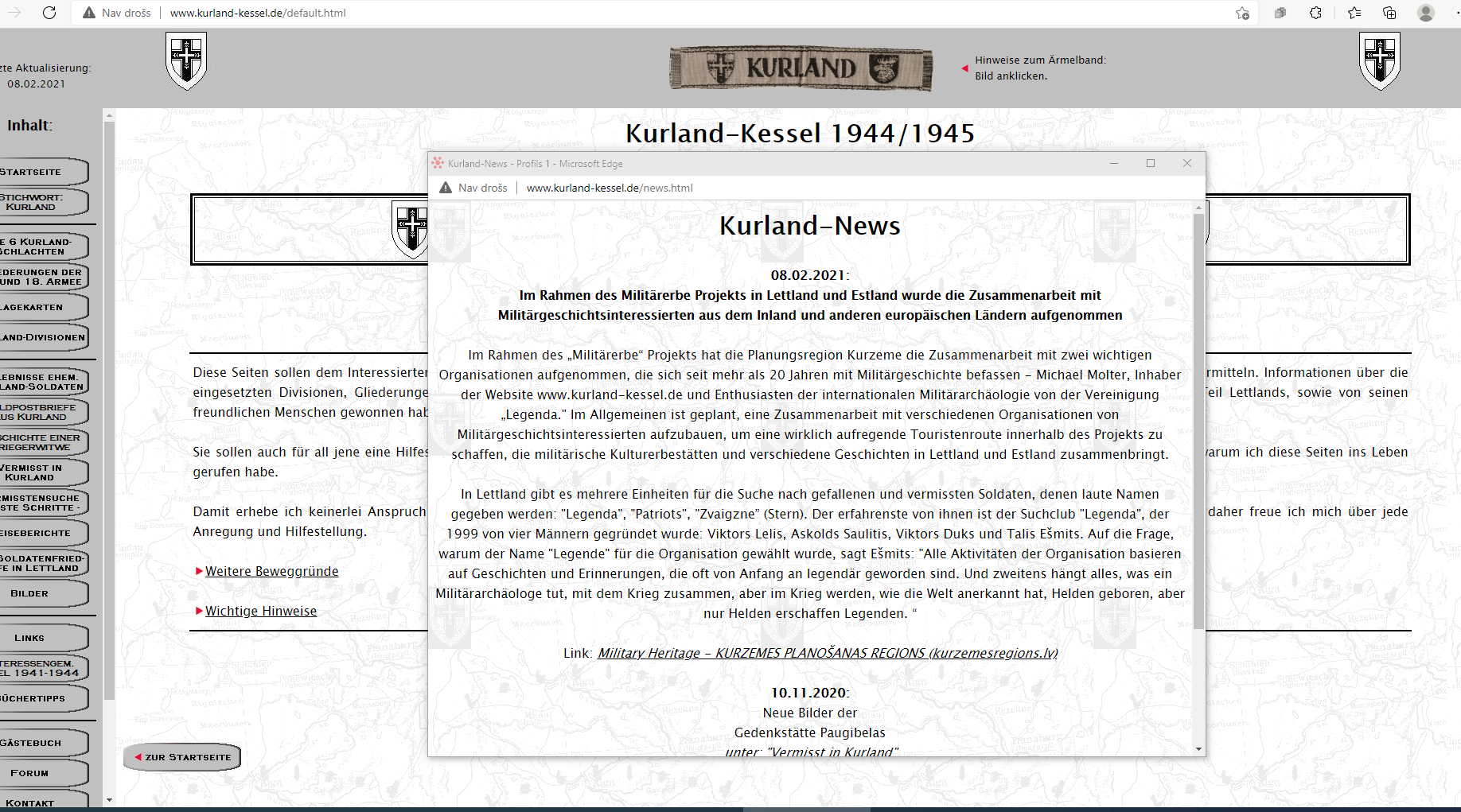Open the Vermisst in Kurland button
Screen dimensions: 1461x812
[x=43, y=472]
